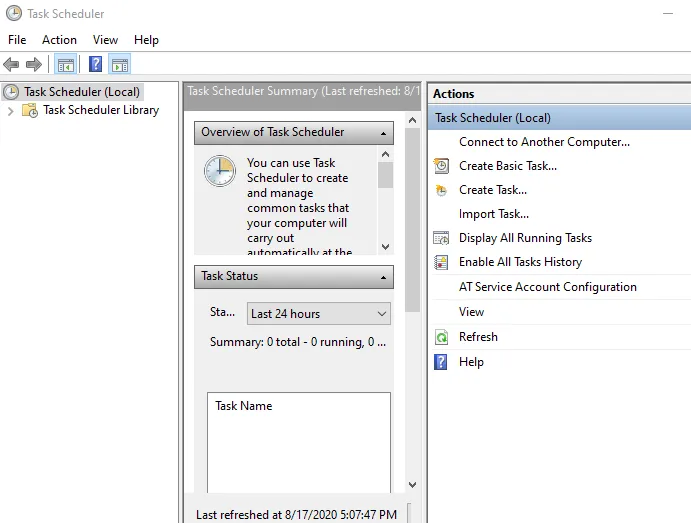Collapse the Task Status section
The width and height of the screenshot is (691, 523).
[x=384, y=277]
